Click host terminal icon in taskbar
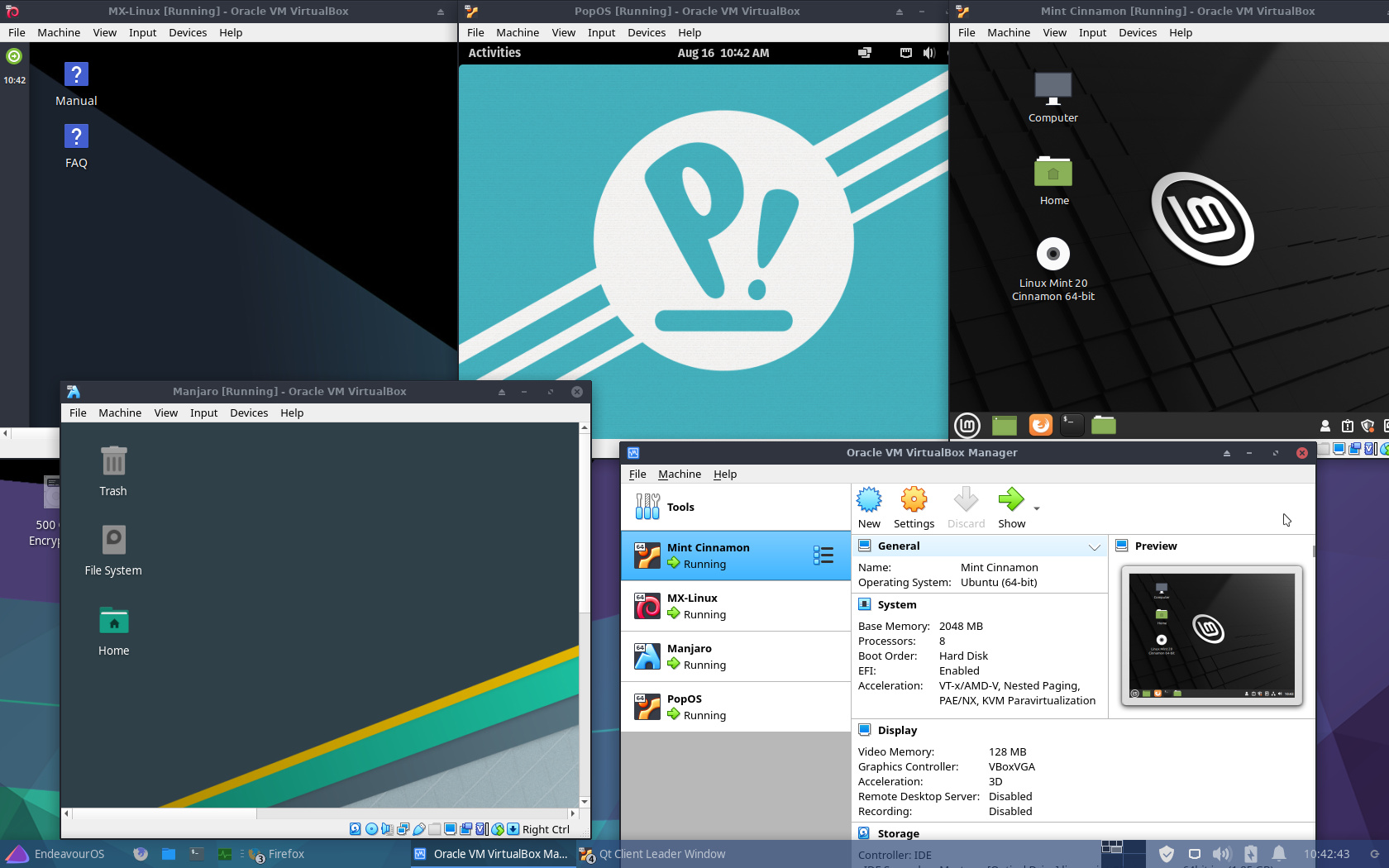1389x868 pixels. pyautogui.click(x=197, y=854)
